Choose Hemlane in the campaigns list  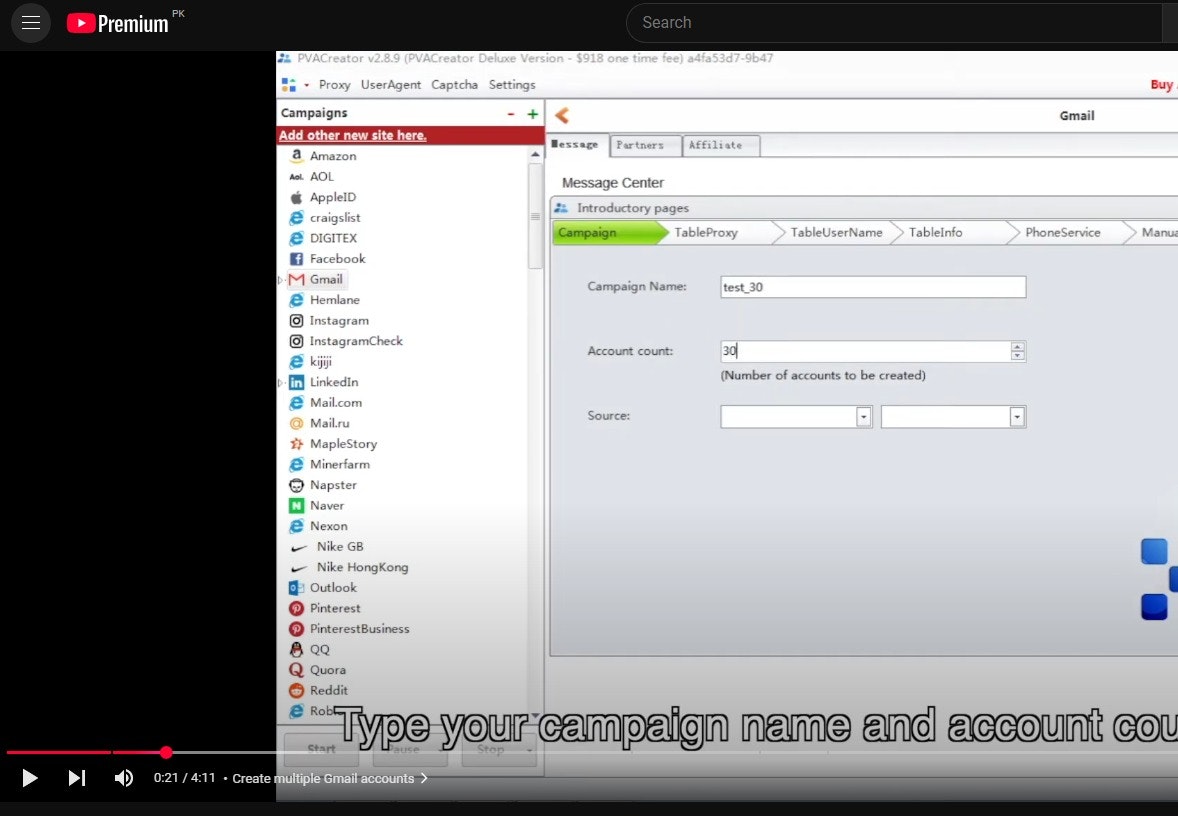coord(335,300)
